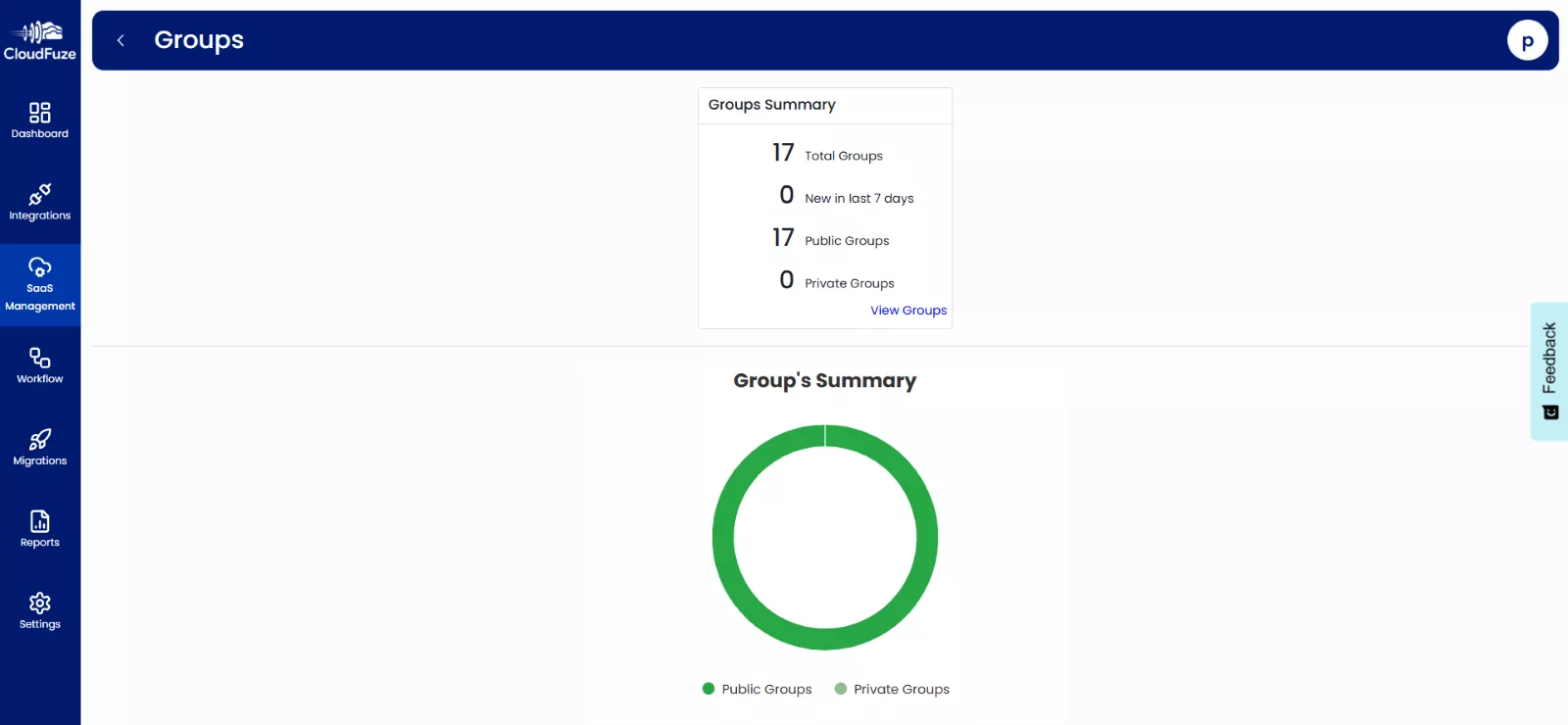Click the "Private Groups" summary count row
1568x725 pixels.
tap(837, 281)
